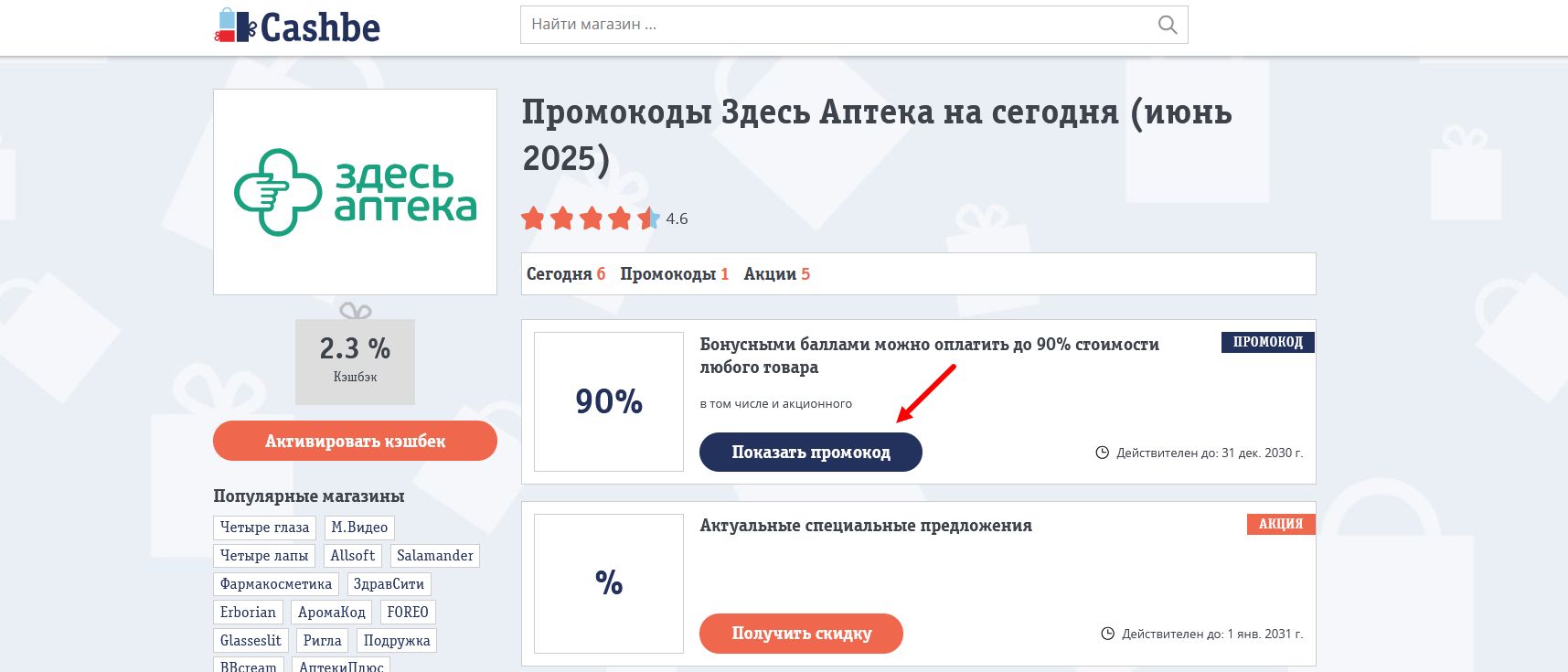Click the % offer thumbnail for special deals
The height and width of the screenshot is (672, 1568).
pyautogui.click(x=609, y=583)
